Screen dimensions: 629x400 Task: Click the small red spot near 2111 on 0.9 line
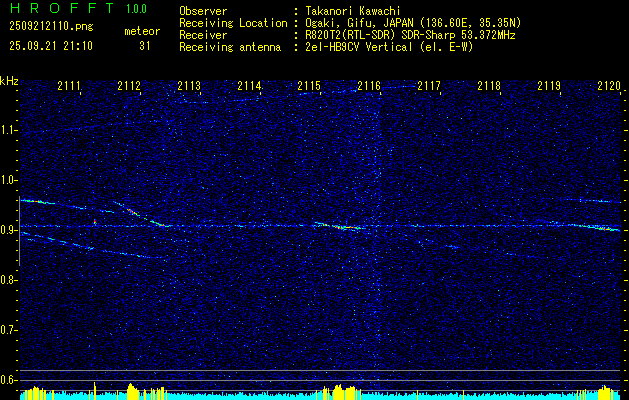(95, 221)
